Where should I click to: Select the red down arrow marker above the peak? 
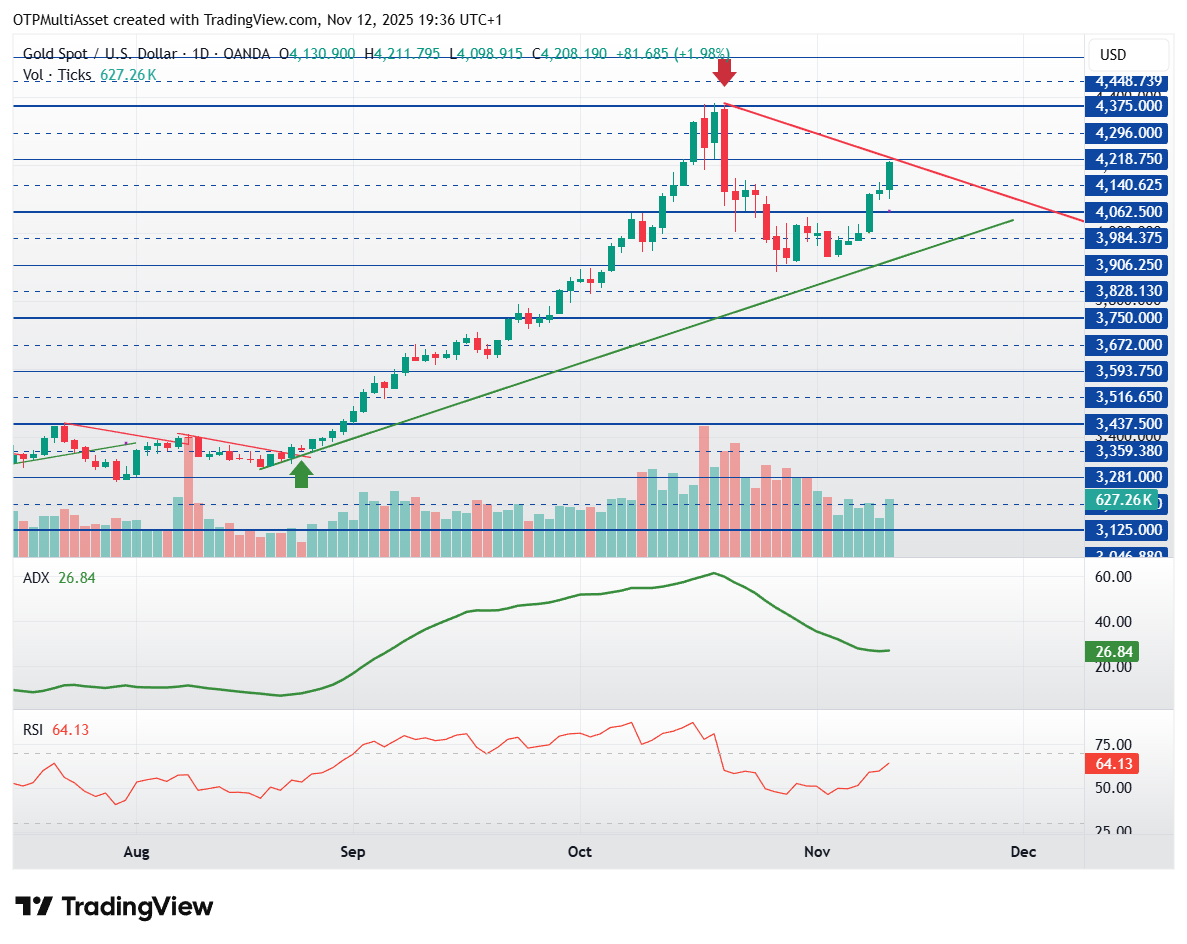pyautogui.click(x=725, y=73)
